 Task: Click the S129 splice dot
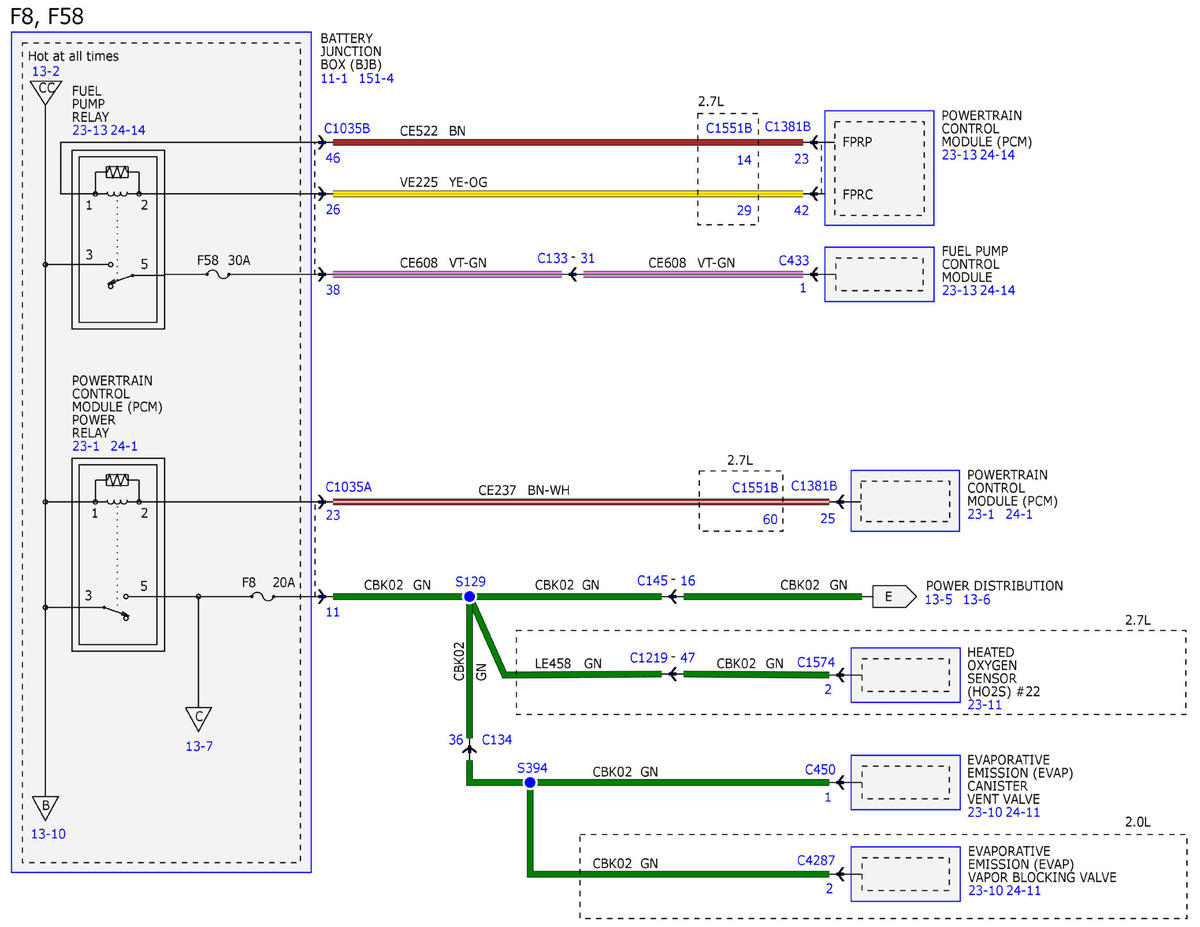pos(468,596)
